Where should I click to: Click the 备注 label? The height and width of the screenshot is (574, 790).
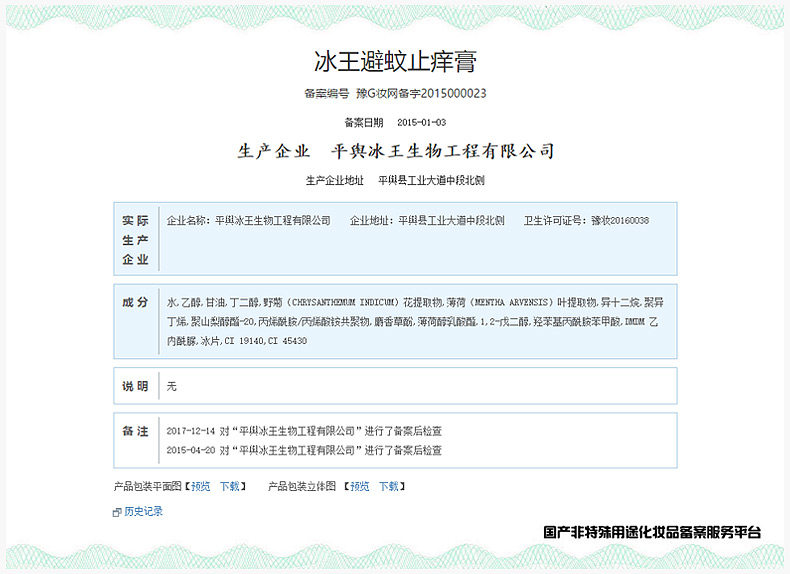136,431
